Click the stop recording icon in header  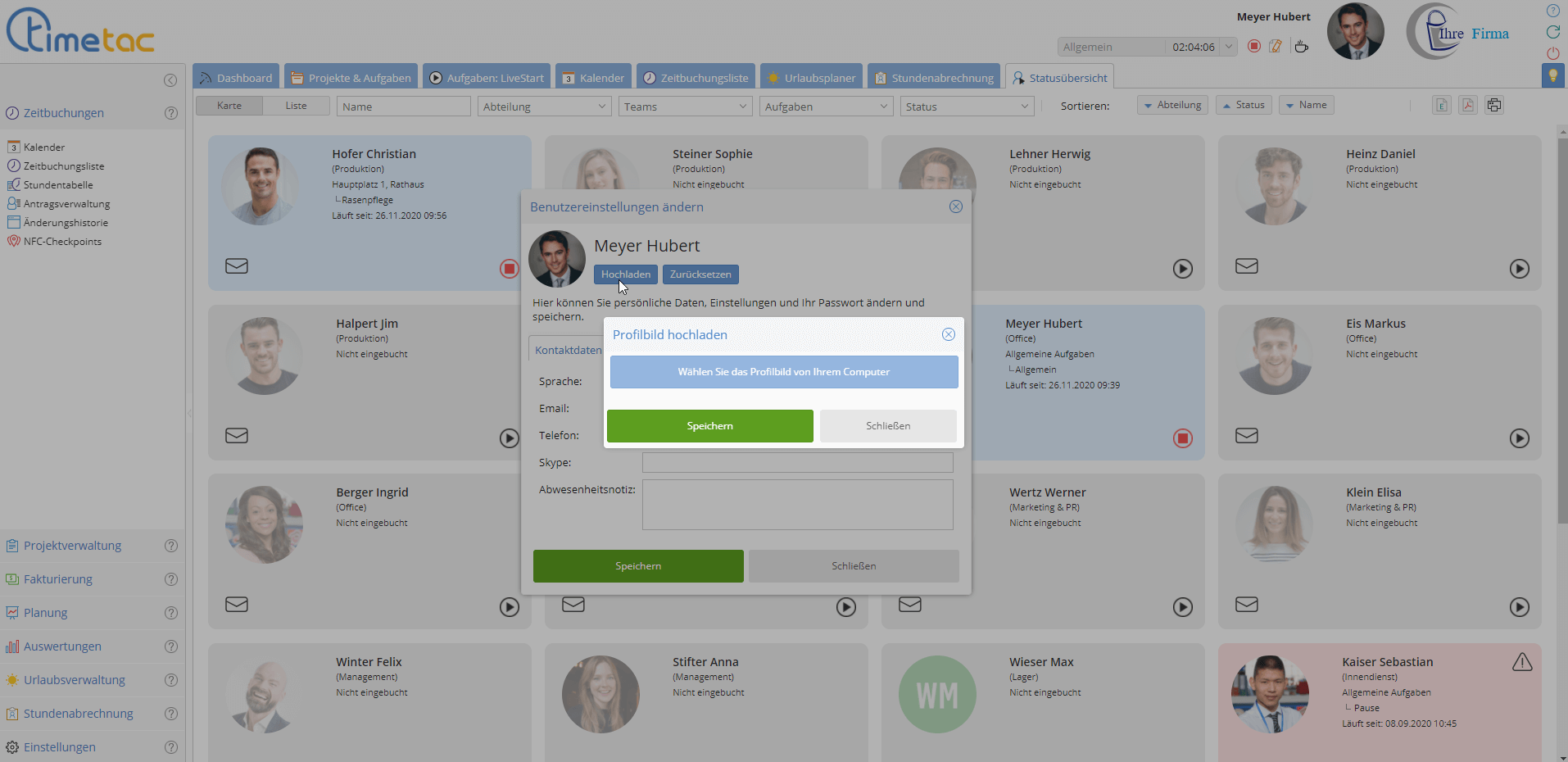click(1253, 47)
